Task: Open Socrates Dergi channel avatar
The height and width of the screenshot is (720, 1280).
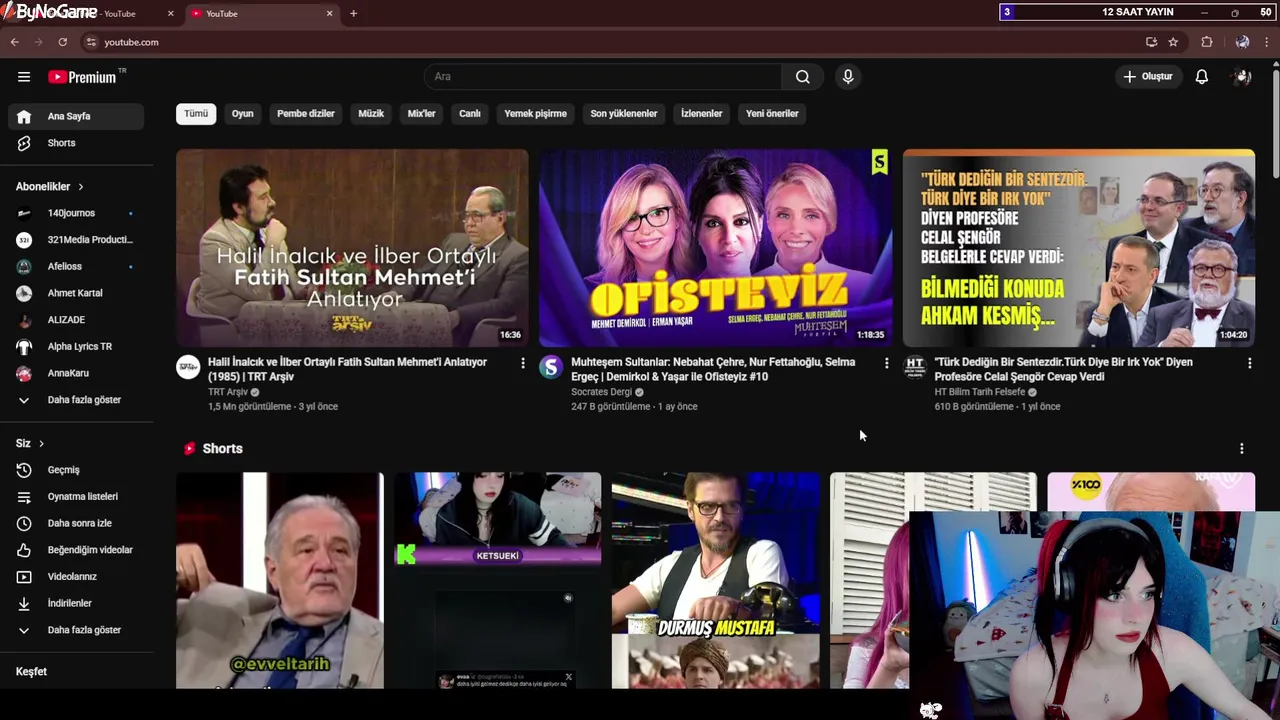Action: click(x=551, y=367)
